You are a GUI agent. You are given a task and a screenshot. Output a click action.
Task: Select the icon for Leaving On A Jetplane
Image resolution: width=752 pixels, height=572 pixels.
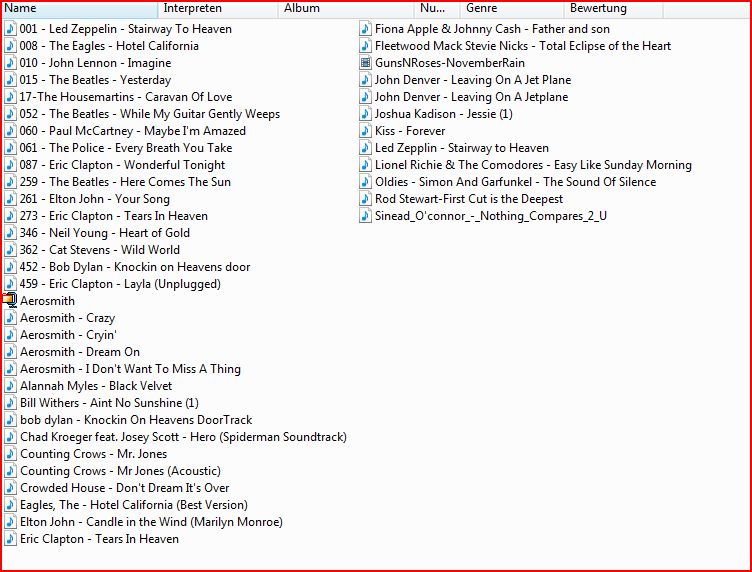tap(365, 97)
